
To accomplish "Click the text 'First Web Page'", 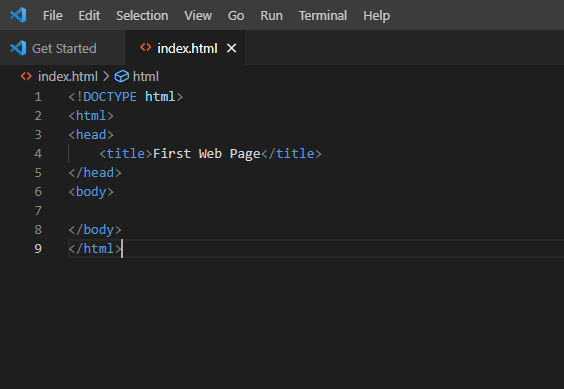I will coord(206,154).
